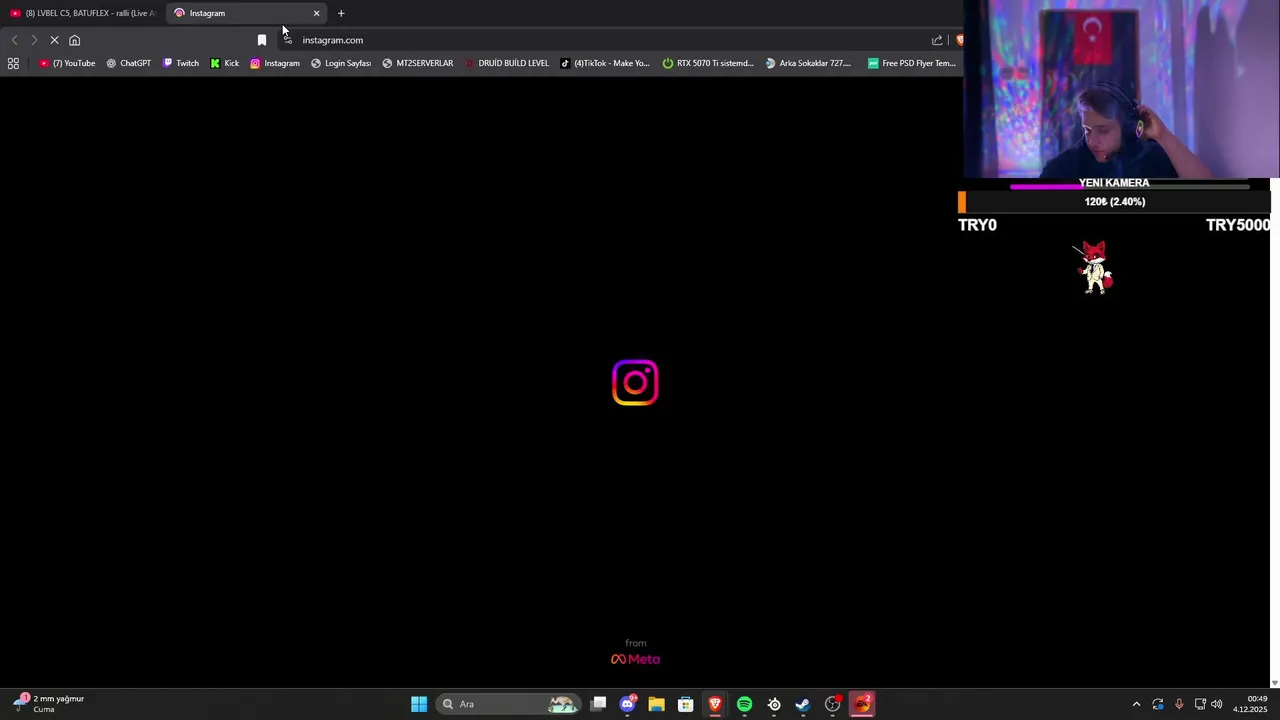Open Discord from the taskbar
This screenshot has height=720, width=1280.
(x=627, y=704)
